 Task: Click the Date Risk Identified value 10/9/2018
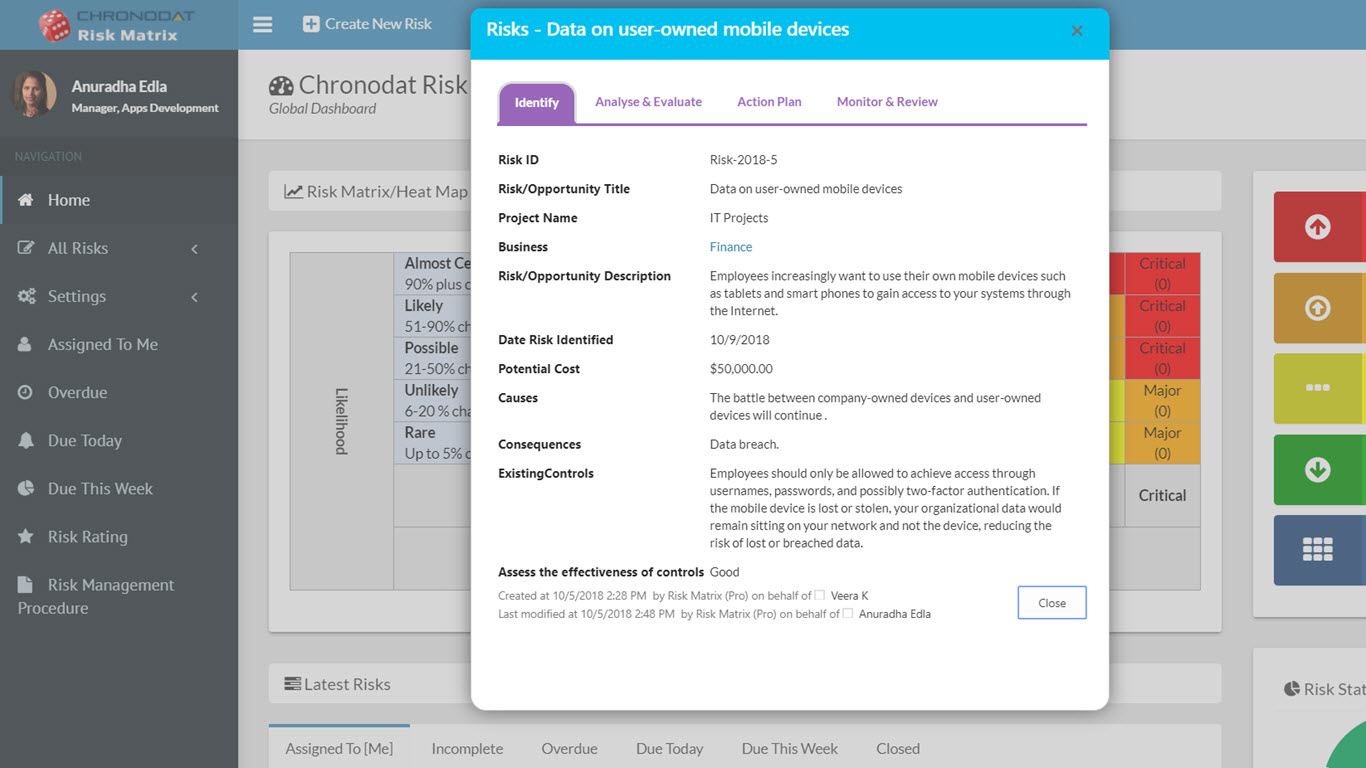740,340
